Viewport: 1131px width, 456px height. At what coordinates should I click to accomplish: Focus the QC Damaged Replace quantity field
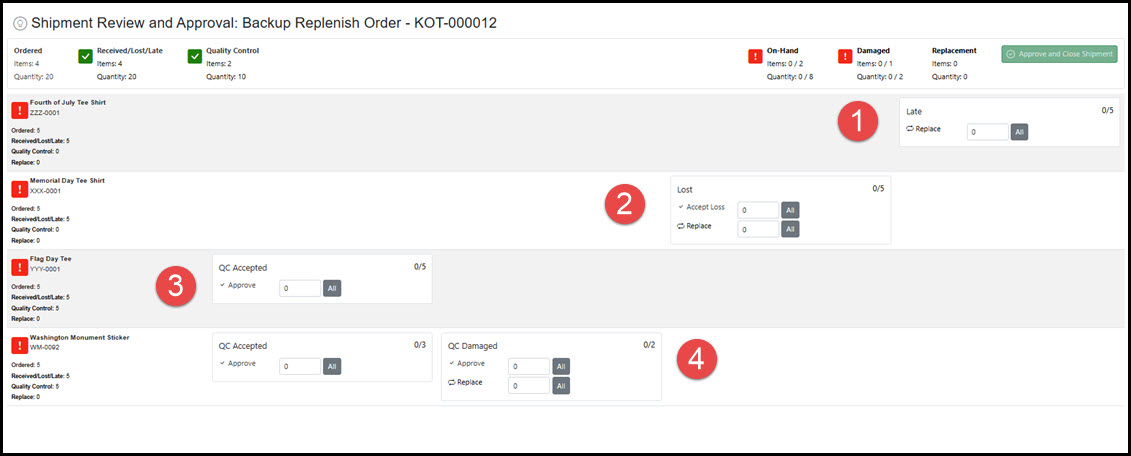pos(529,386)
